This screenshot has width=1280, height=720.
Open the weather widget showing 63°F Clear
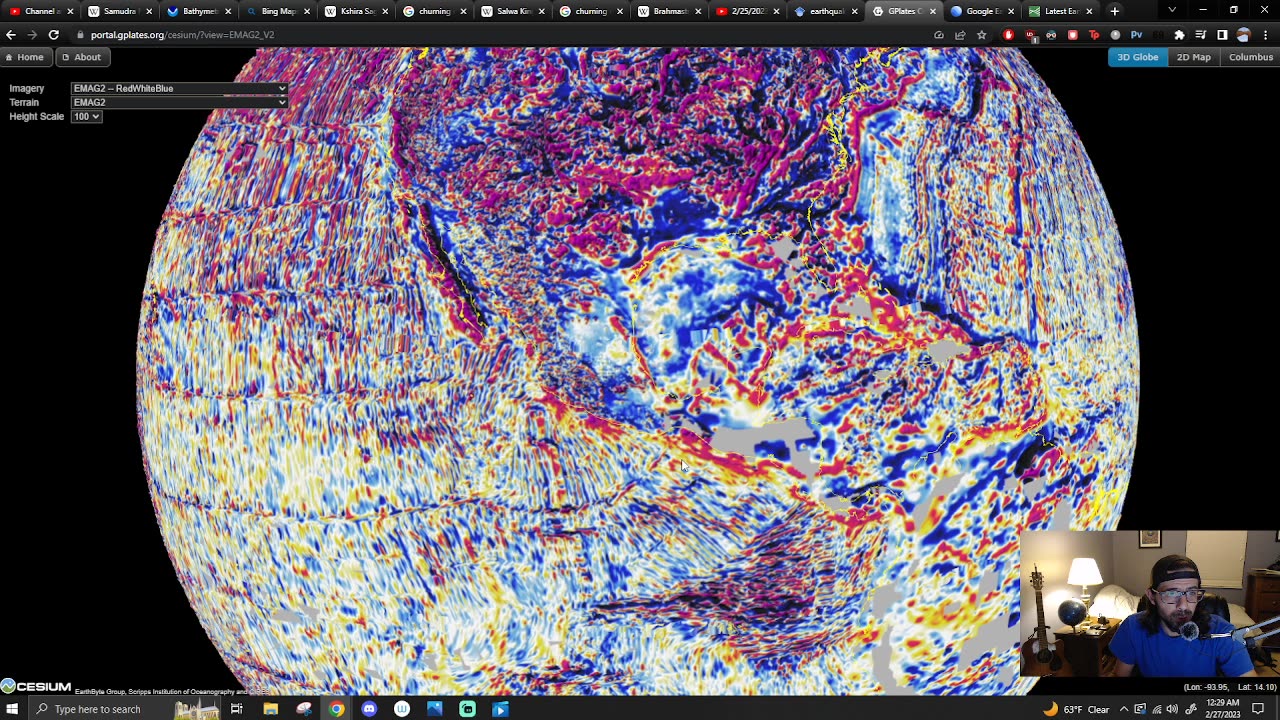(1076, 709)
